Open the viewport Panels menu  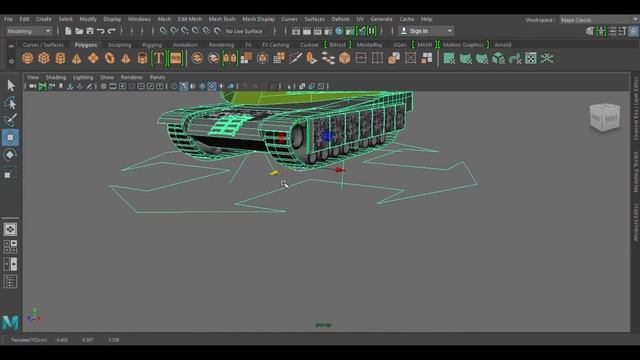[x=157, y=77]
